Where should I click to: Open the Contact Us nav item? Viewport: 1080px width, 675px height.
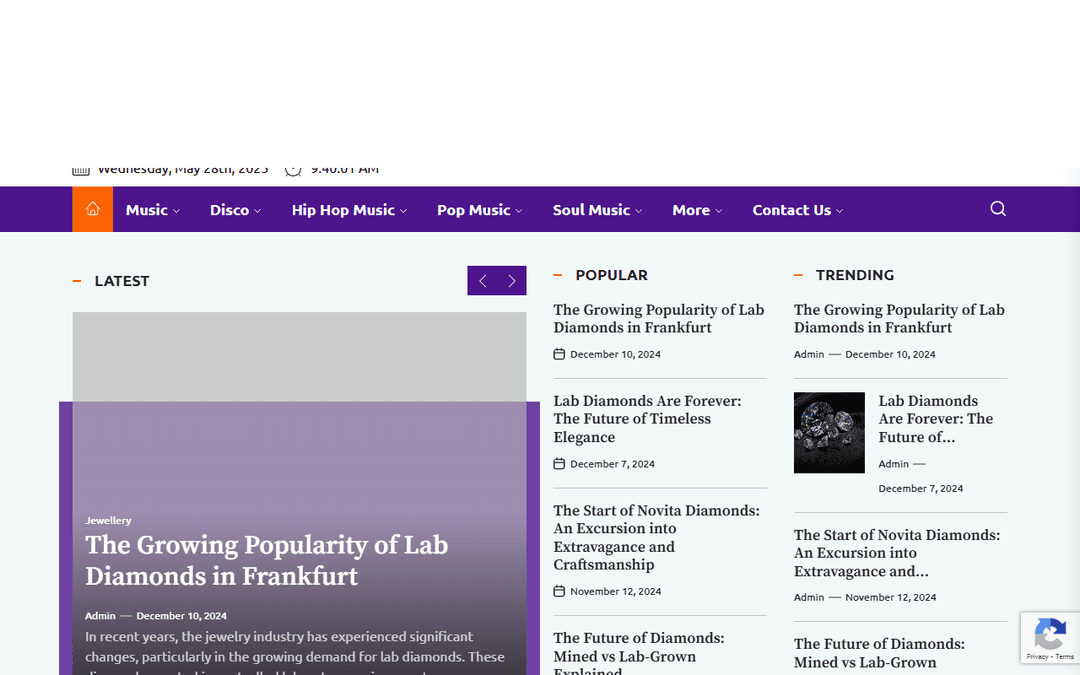(791, 209)
